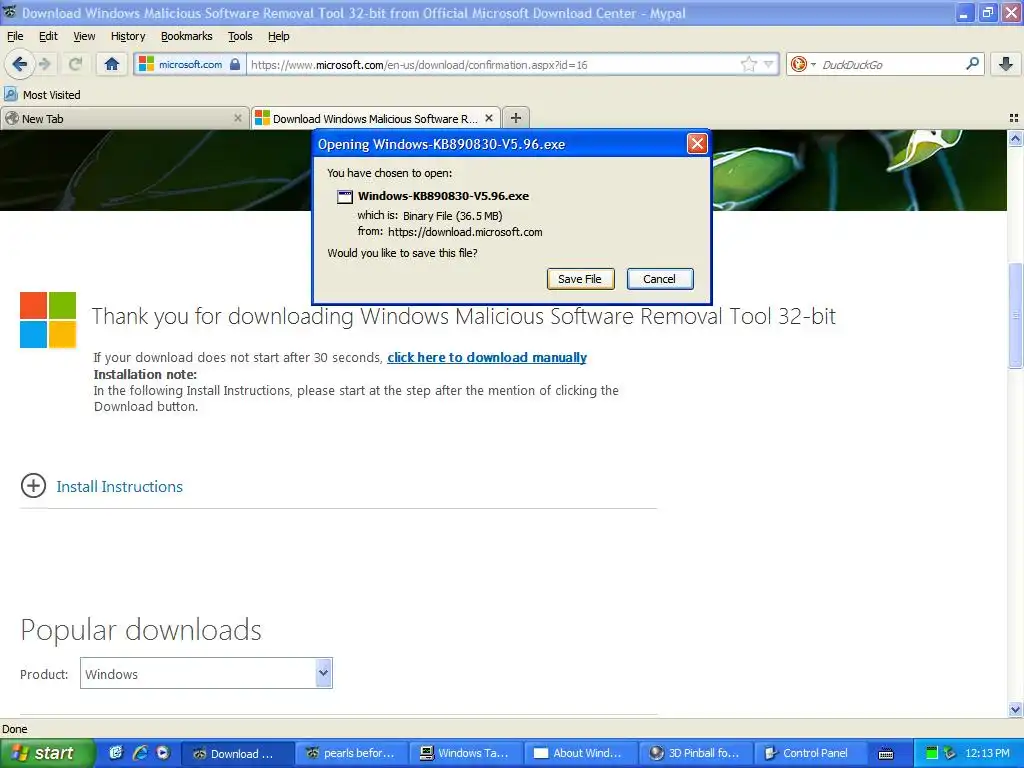Screen dimensions: 1024x768
Task: Reload the page with the refresh icon
Action: coord(75,64)
